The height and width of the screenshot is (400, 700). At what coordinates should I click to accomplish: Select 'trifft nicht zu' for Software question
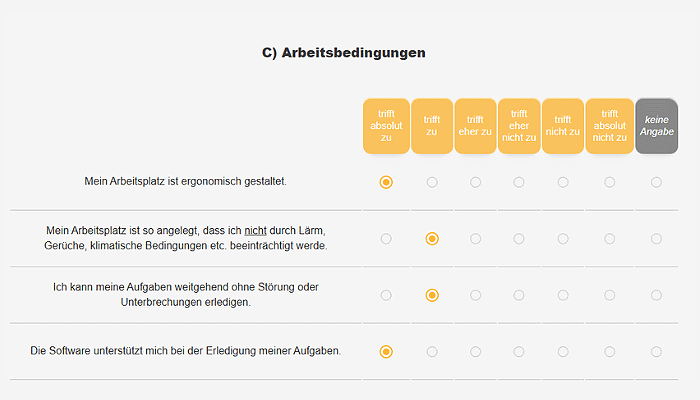click(x=563, y=352)
